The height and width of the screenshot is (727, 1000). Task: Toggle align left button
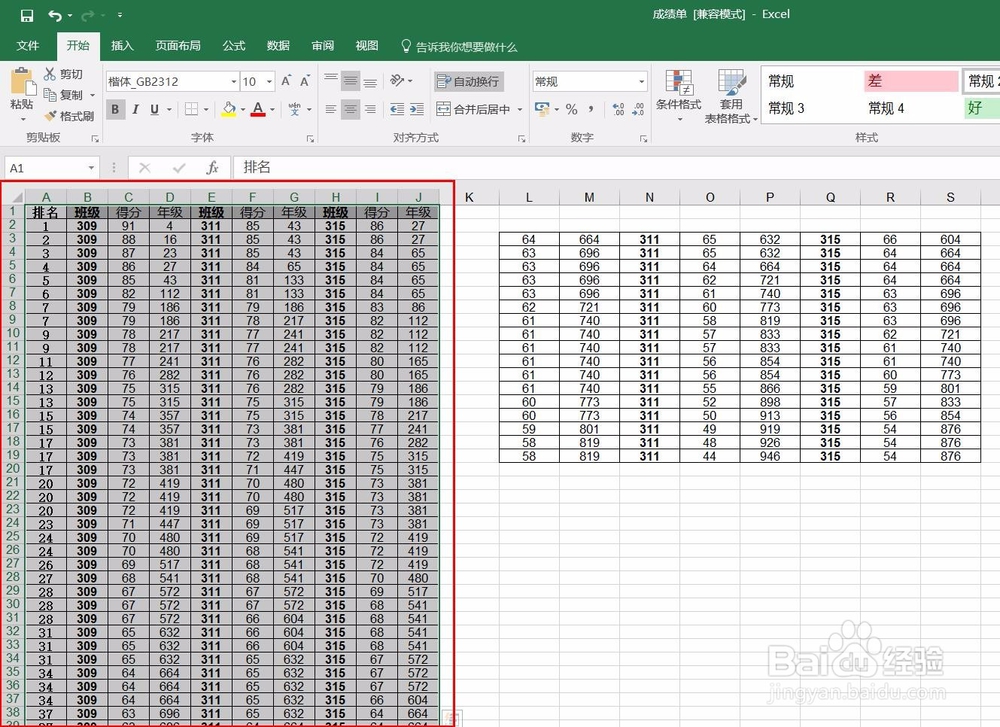pos(330,109)
